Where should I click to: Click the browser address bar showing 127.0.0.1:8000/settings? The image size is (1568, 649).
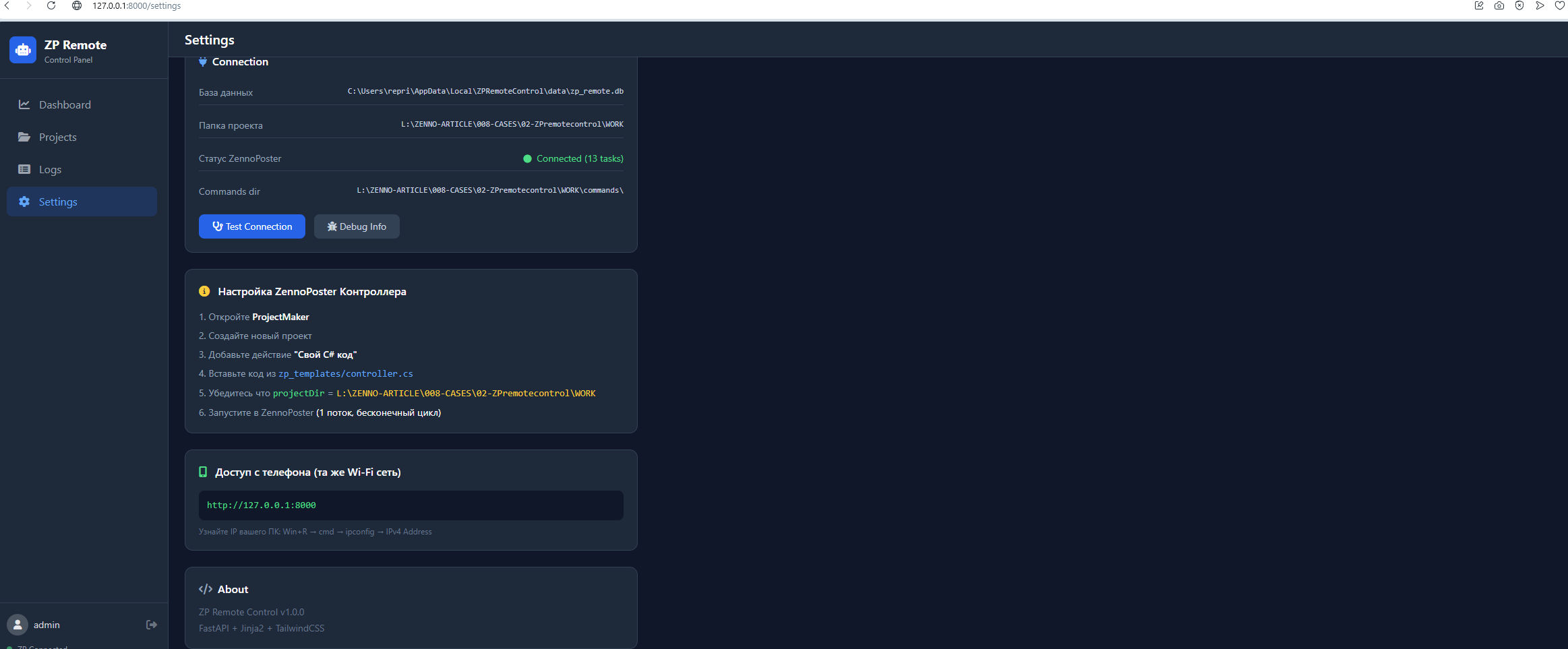(x=137, y=5)
